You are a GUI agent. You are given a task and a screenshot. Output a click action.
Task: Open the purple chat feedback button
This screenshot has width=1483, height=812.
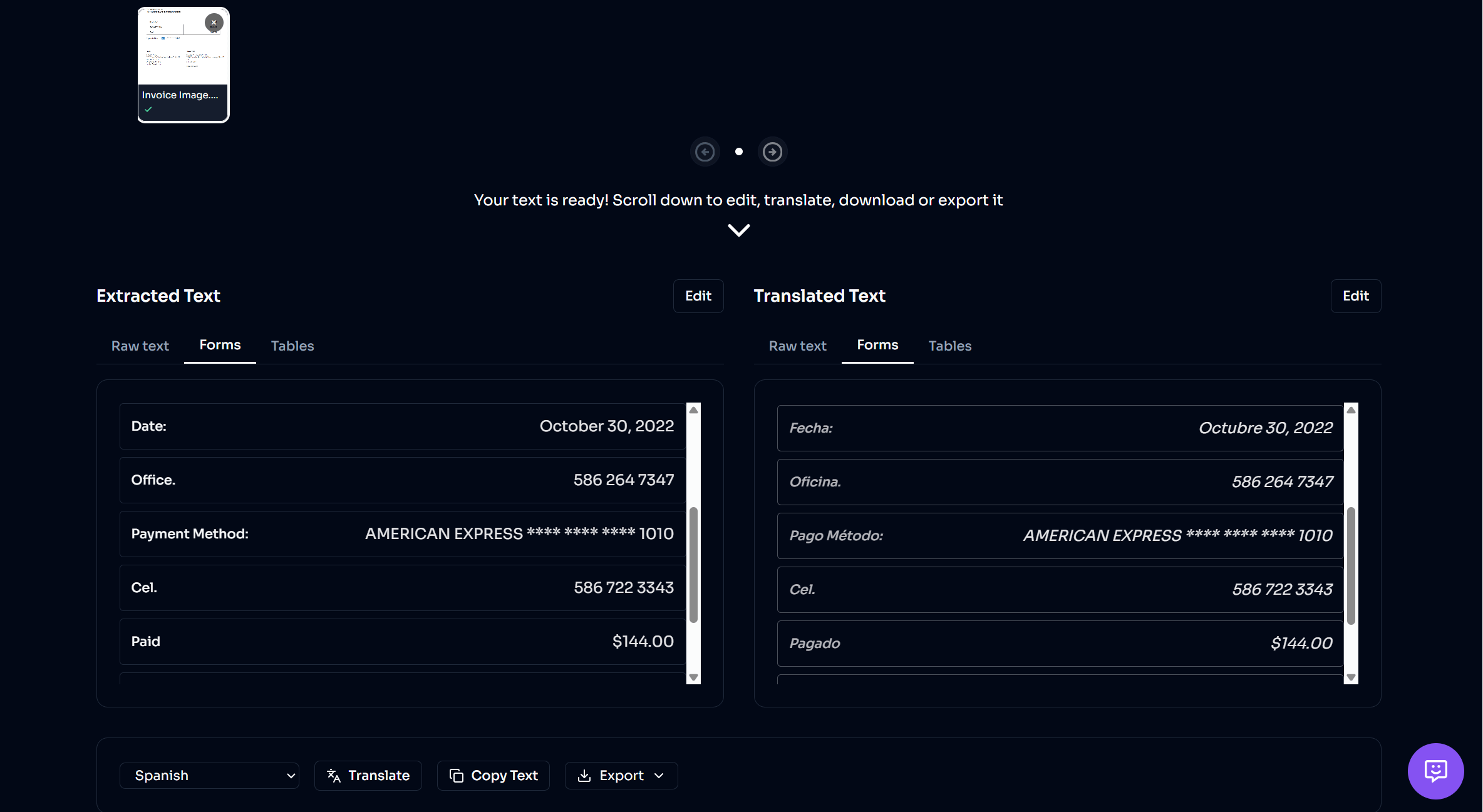[x=1435, y=771]
